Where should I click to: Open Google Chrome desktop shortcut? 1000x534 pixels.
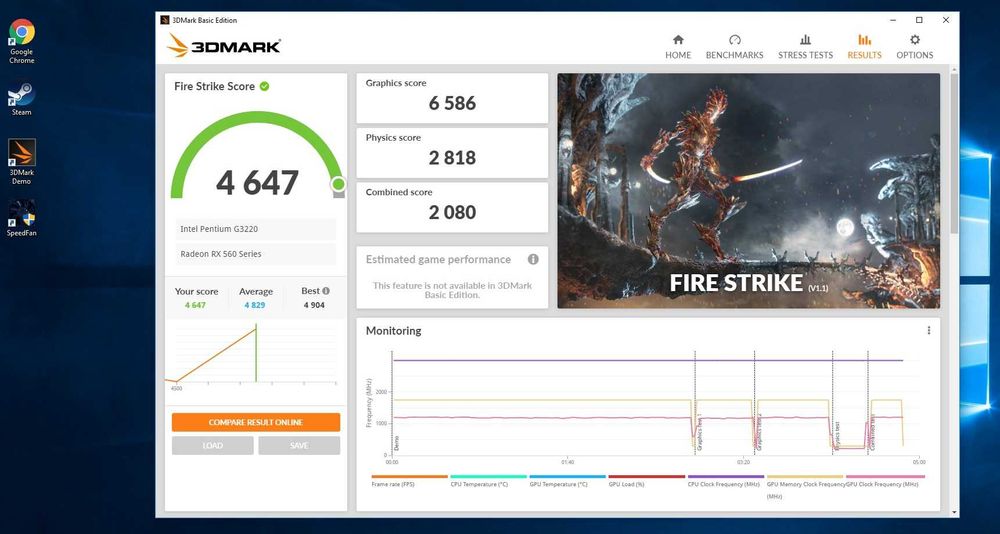point(22,41)
